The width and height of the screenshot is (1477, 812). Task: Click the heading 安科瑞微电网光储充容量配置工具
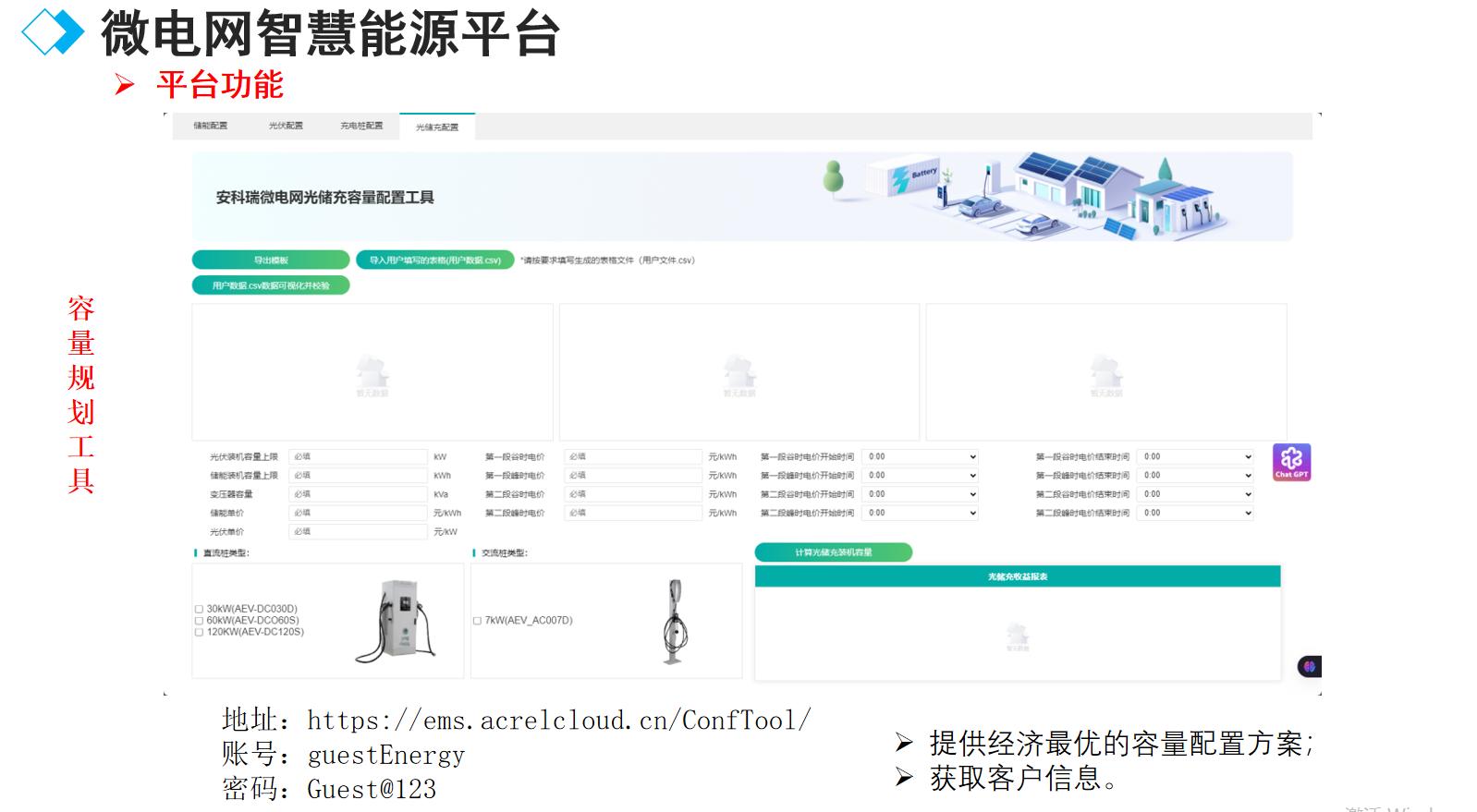[x=325, y=197]
